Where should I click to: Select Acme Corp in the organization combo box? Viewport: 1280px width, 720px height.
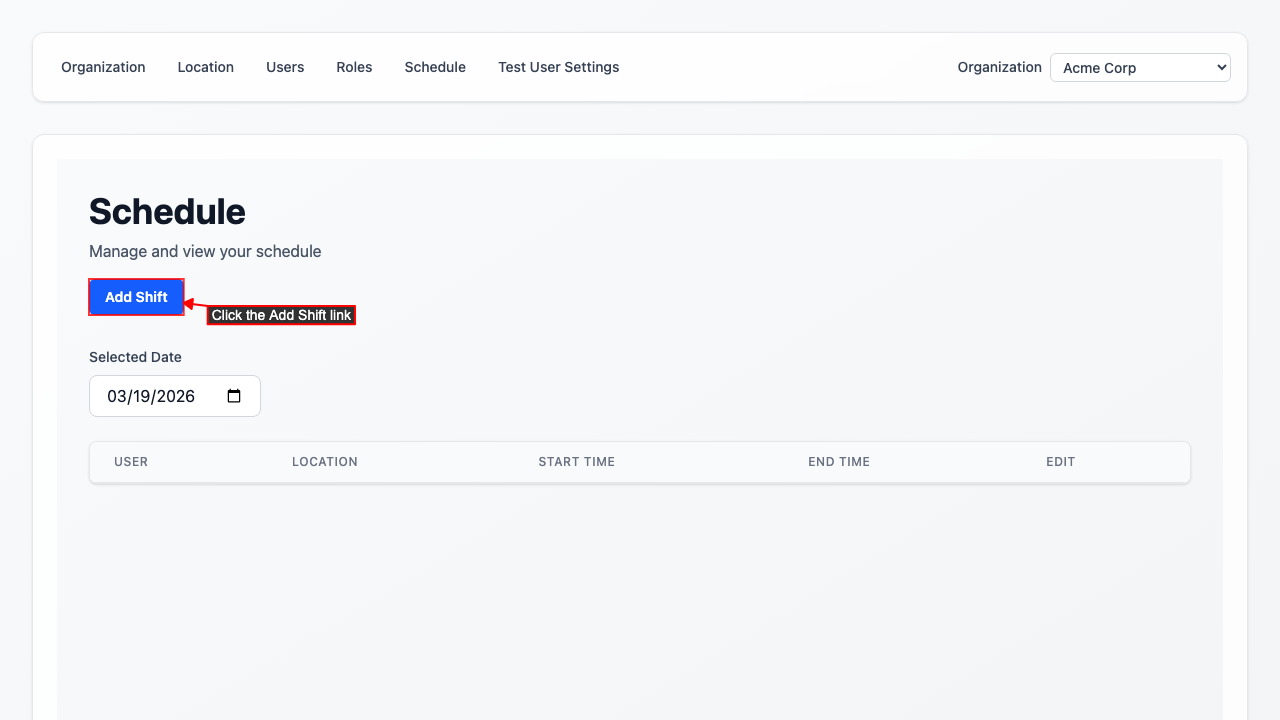(1140, 67)
